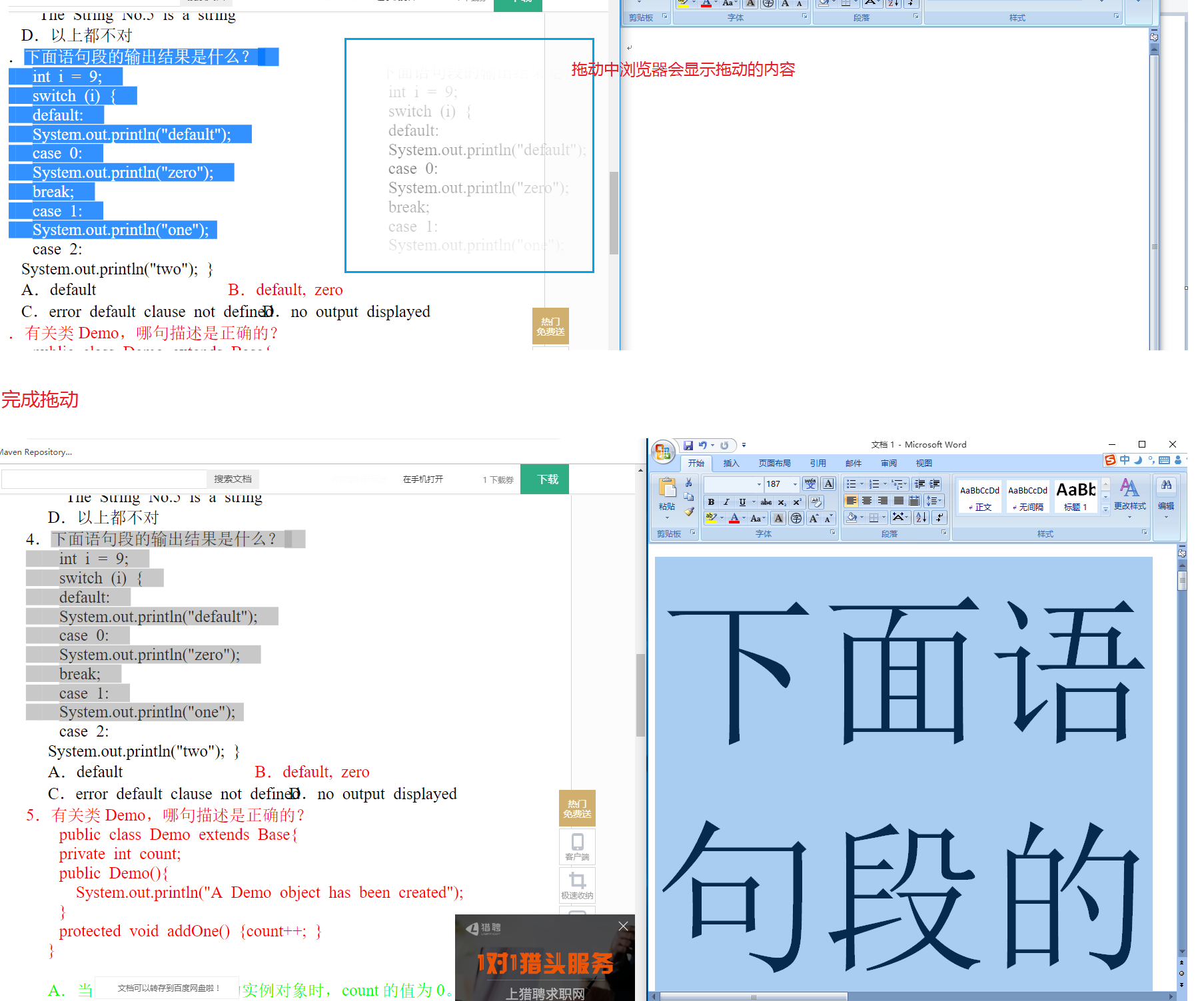The image size is (1204, 1001).
Task: Toggle Subscript formatting
Action: point(782,502)
